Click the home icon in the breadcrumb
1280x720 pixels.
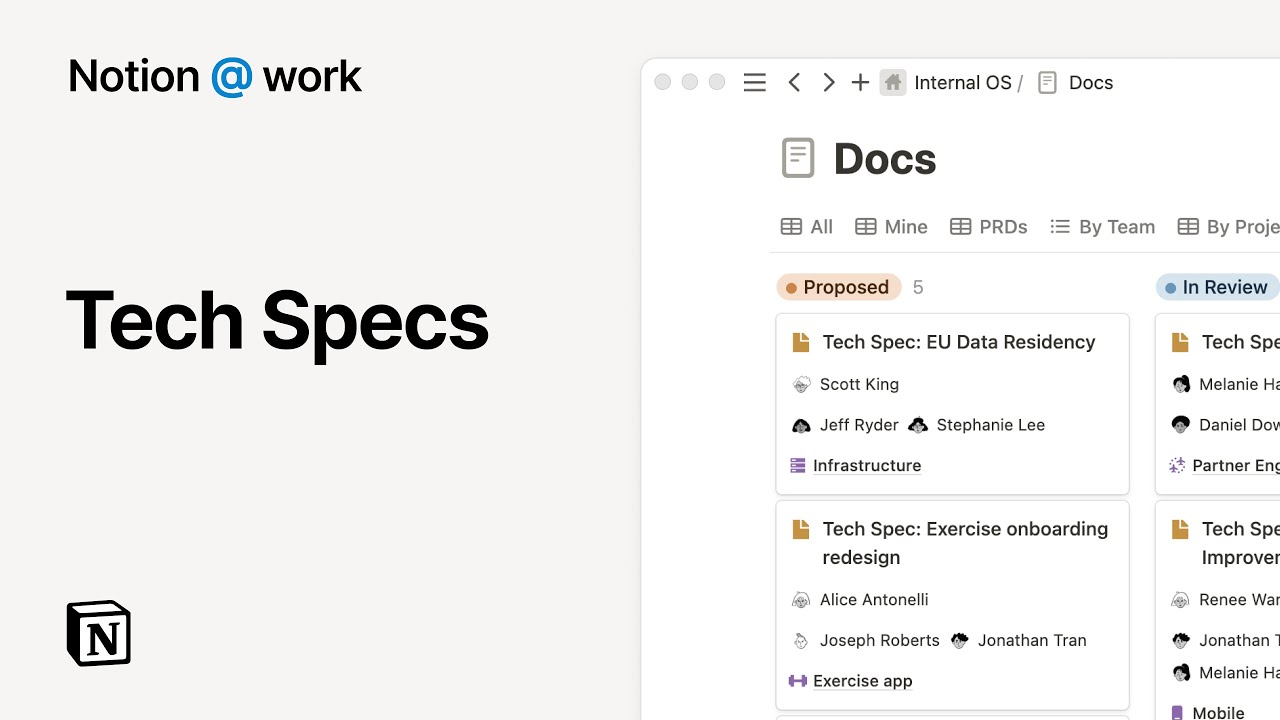click(892, 82)
